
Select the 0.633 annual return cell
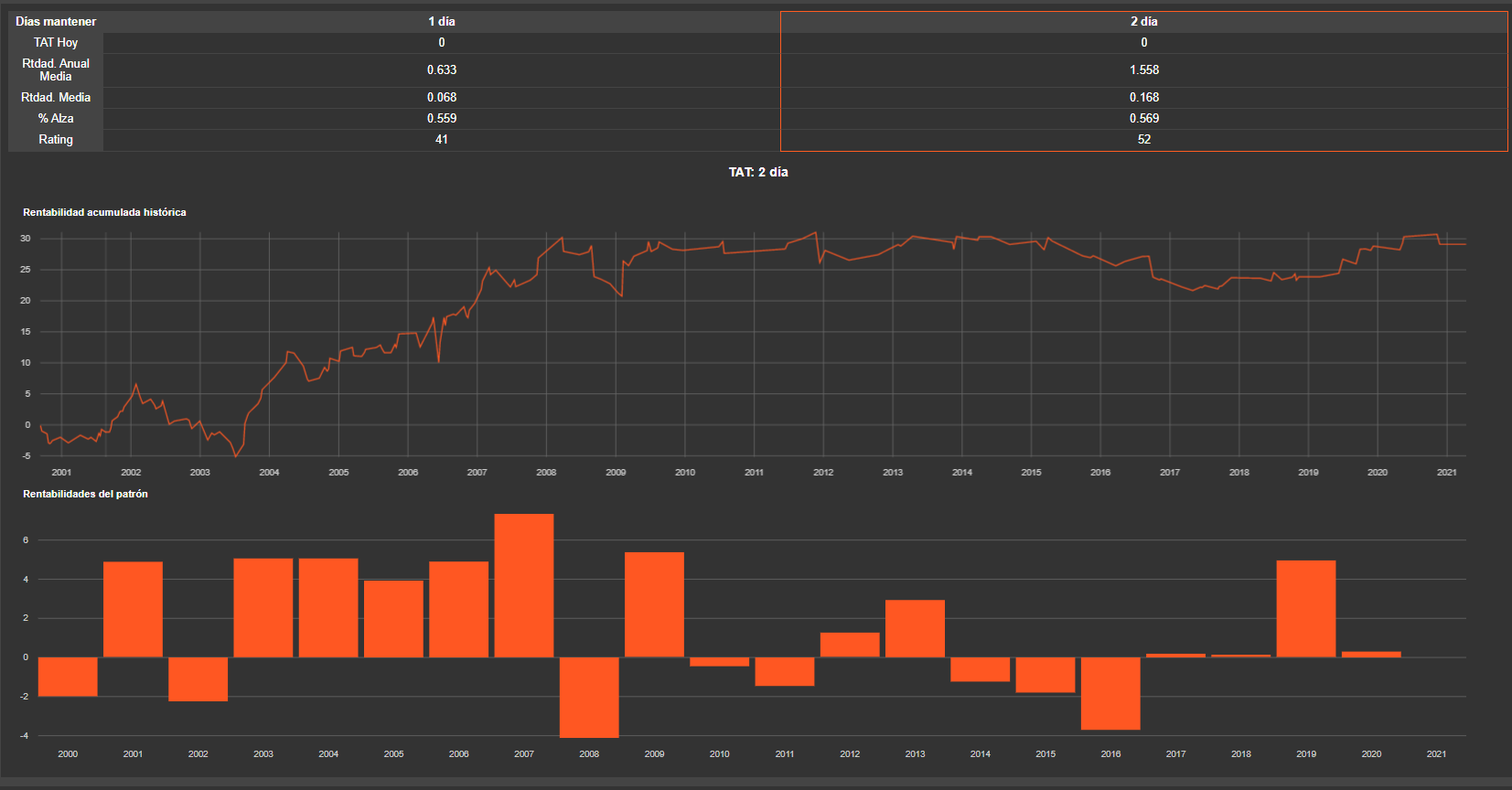pyautogui.click(x=441, y=69)
